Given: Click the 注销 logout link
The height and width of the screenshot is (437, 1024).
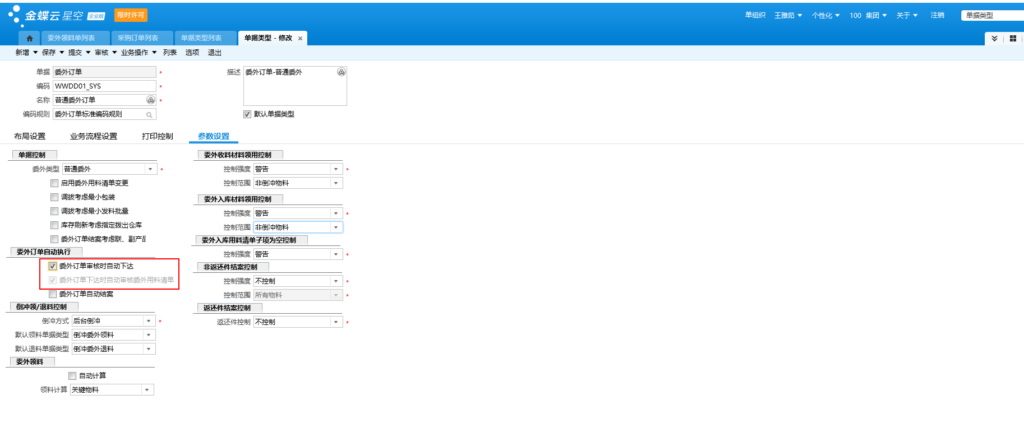Looking at the screenshot, I should [937, 15].
